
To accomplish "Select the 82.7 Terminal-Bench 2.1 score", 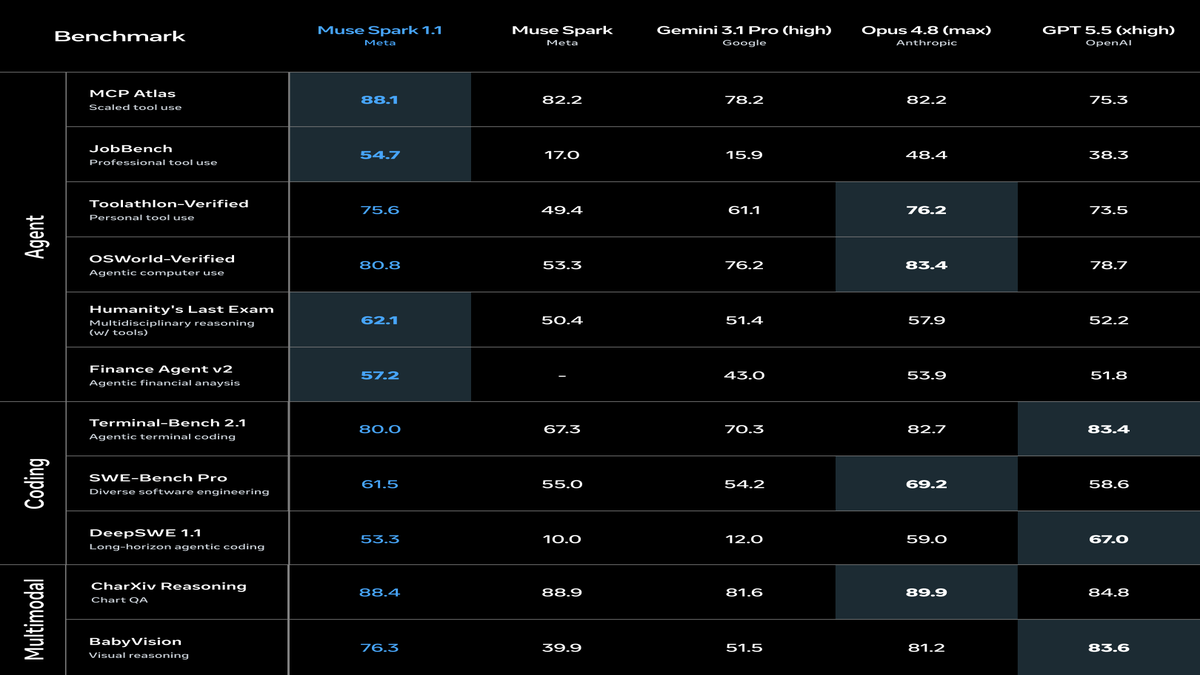I will [926, 429].
